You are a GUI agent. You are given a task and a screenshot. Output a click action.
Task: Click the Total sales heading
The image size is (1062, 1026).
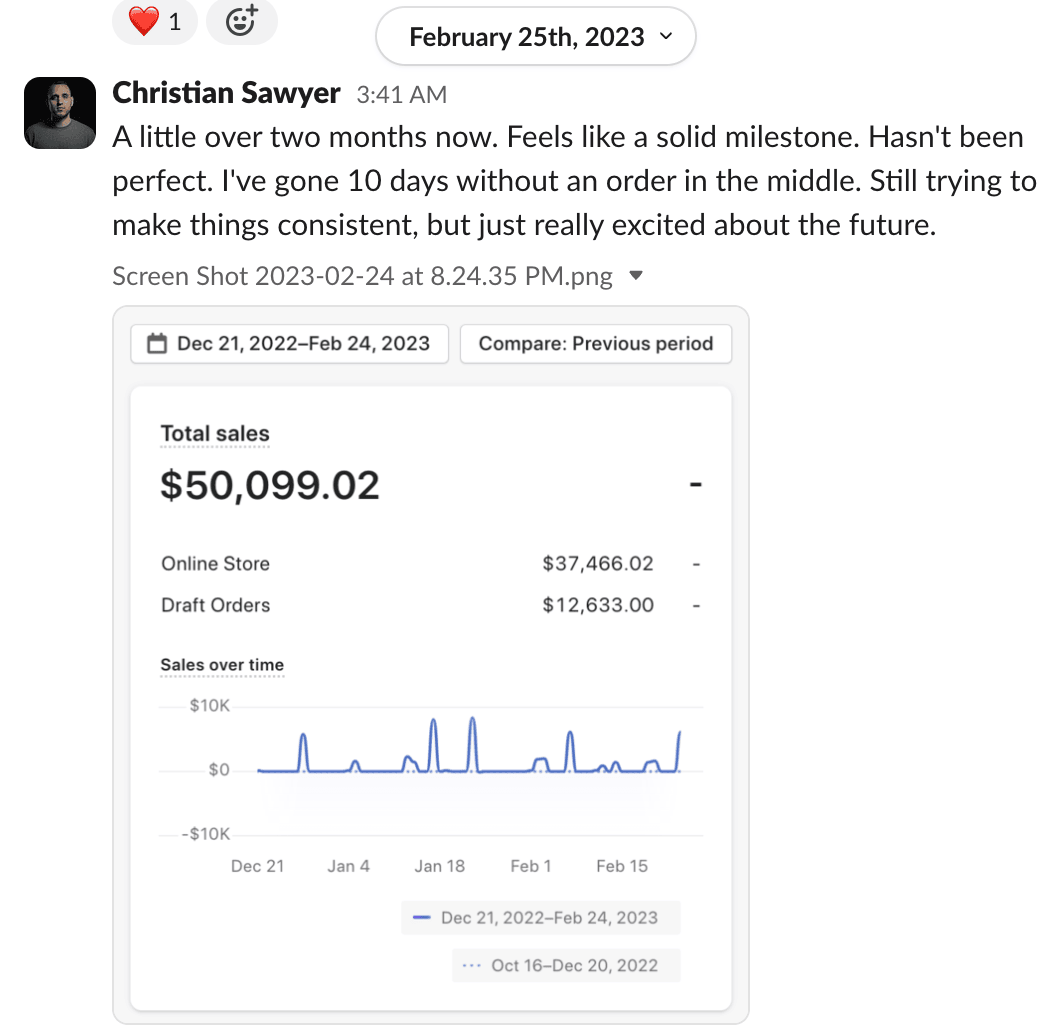click(215, 434)
